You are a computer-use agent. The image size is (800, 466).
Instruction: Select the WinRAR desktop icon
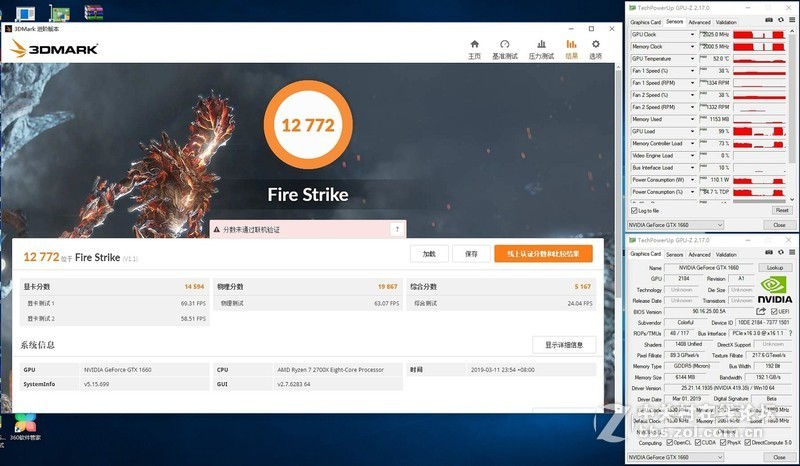[x=93, y=12]
